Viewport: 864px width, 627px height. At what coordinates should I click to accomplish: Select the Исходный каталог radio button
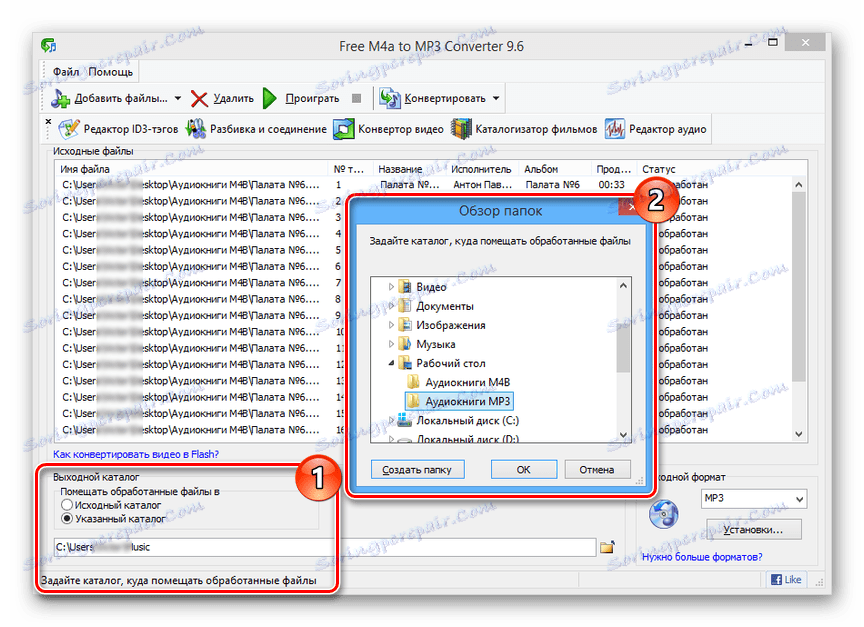coord(67,505)
